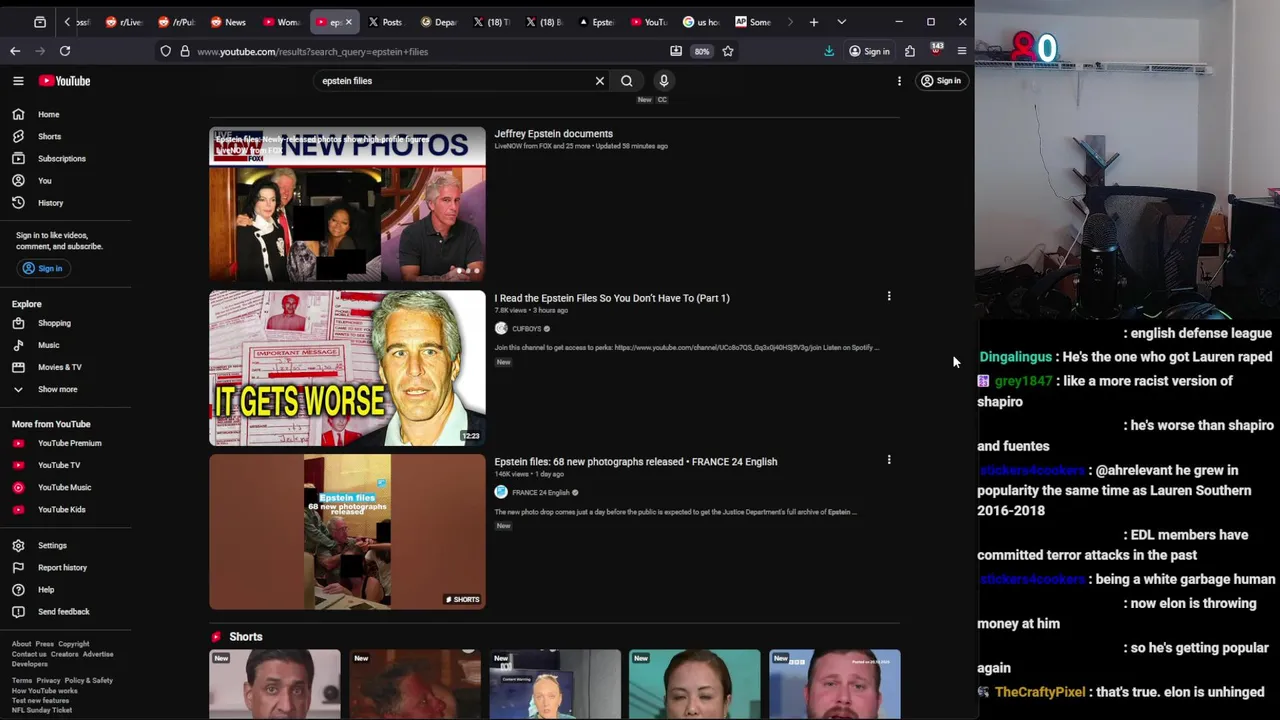This screenshot has height=720, width=1280.
Task: Open the YouTube hamburger guide menu
Action: [18, 81]
